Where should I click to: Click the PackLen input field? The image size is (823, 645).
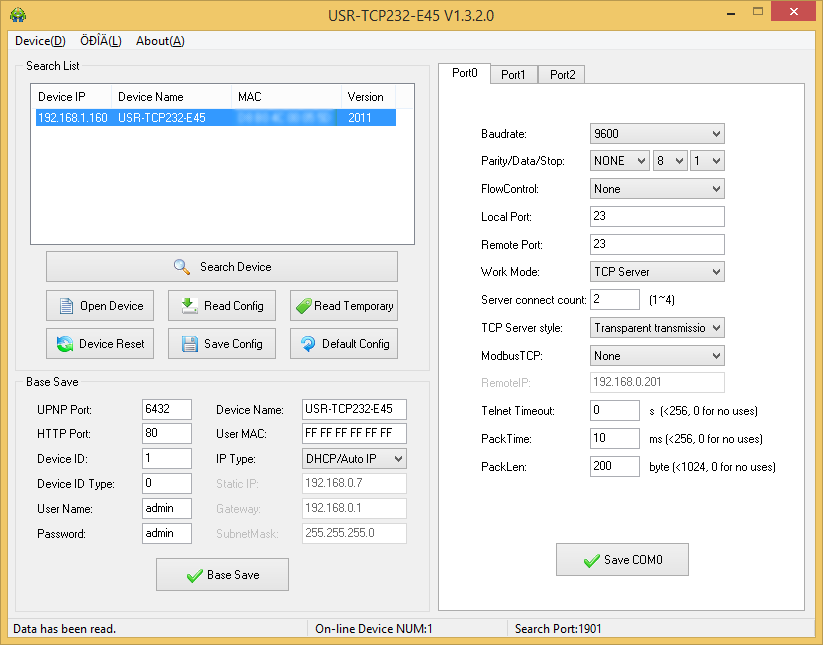pyautogui.click(x=615, y=466)
